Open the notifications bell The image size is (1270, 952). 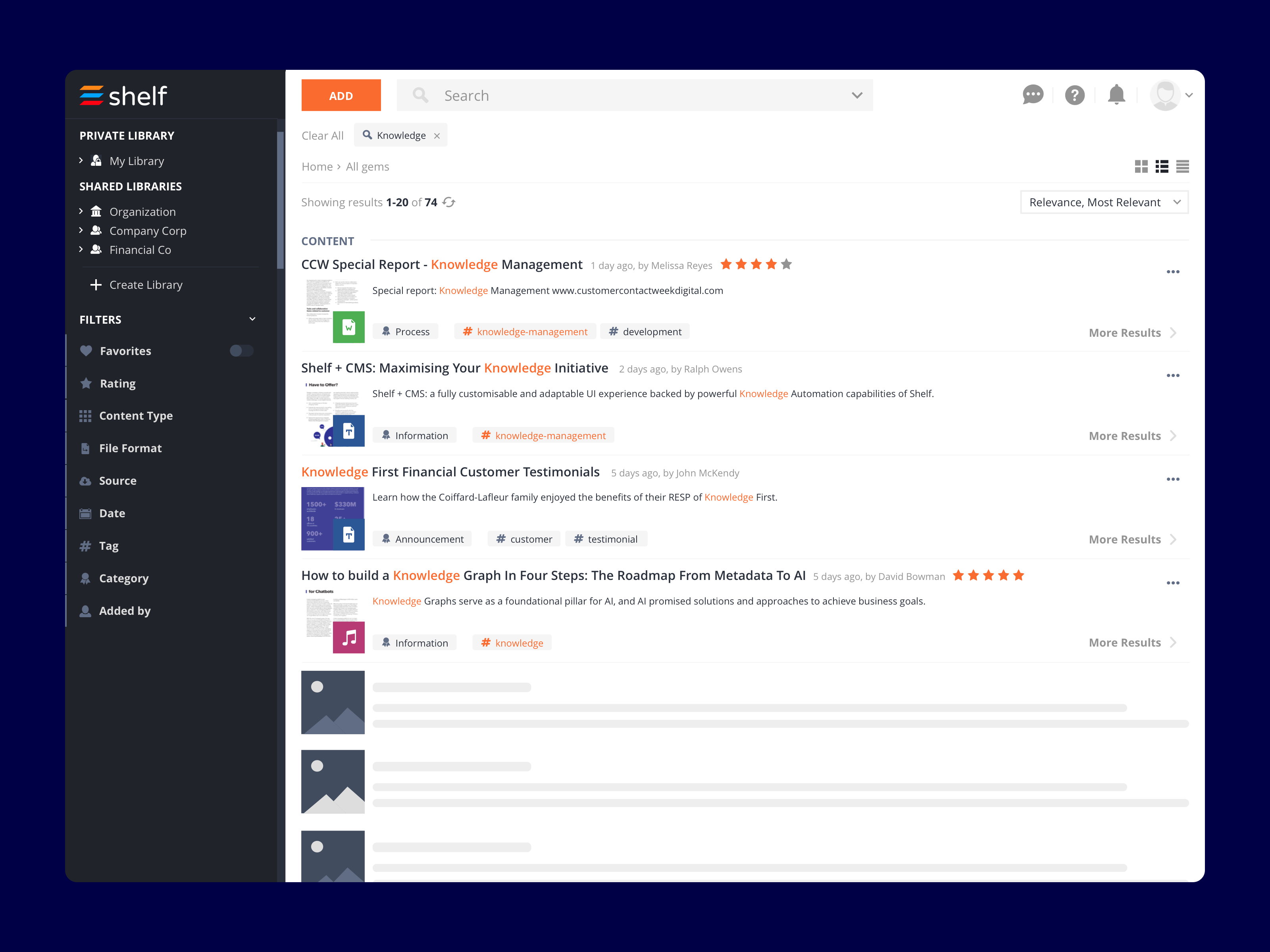1116,95
